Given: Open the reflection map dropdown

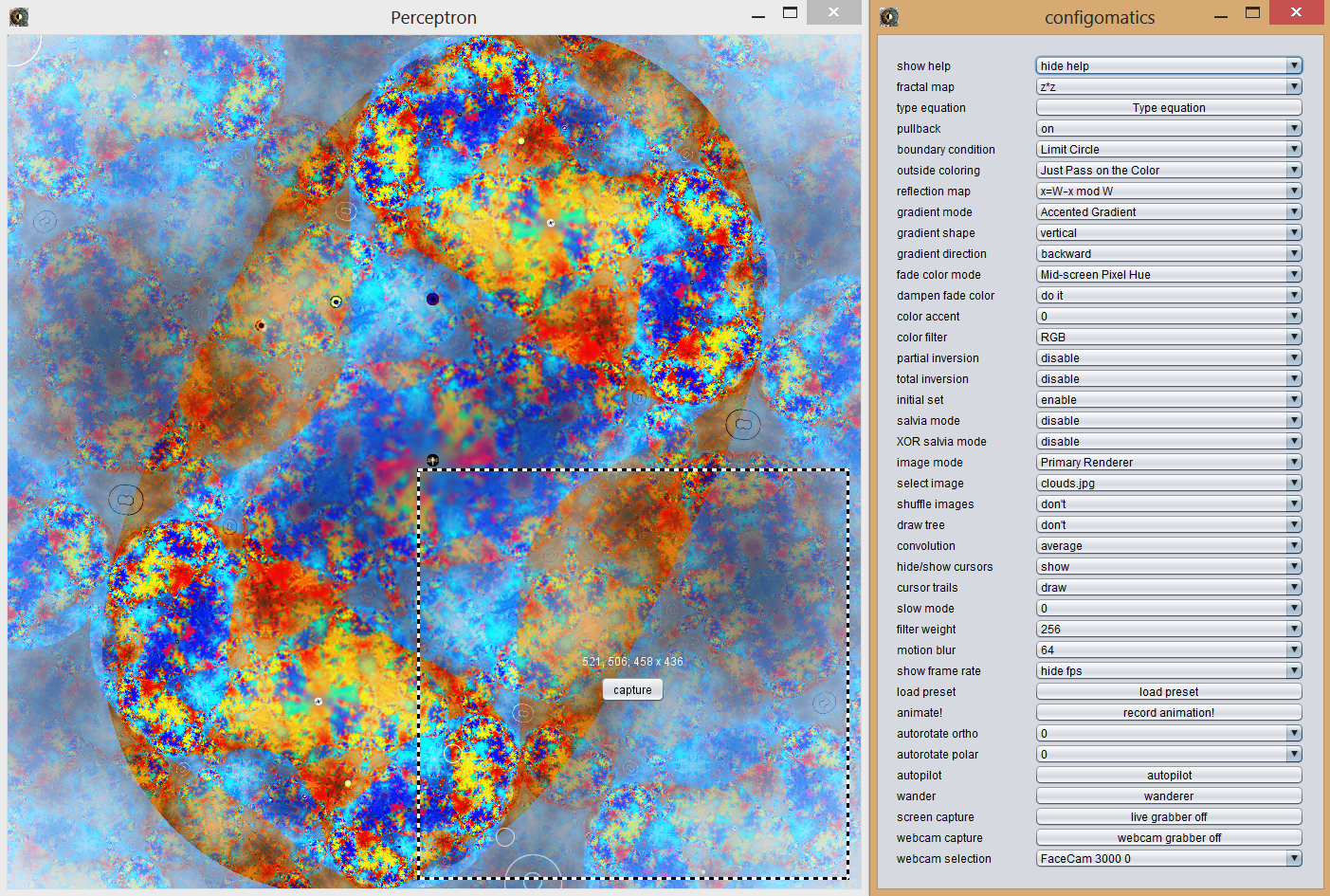Looking at the screenshot, I should coord(1169,192).
